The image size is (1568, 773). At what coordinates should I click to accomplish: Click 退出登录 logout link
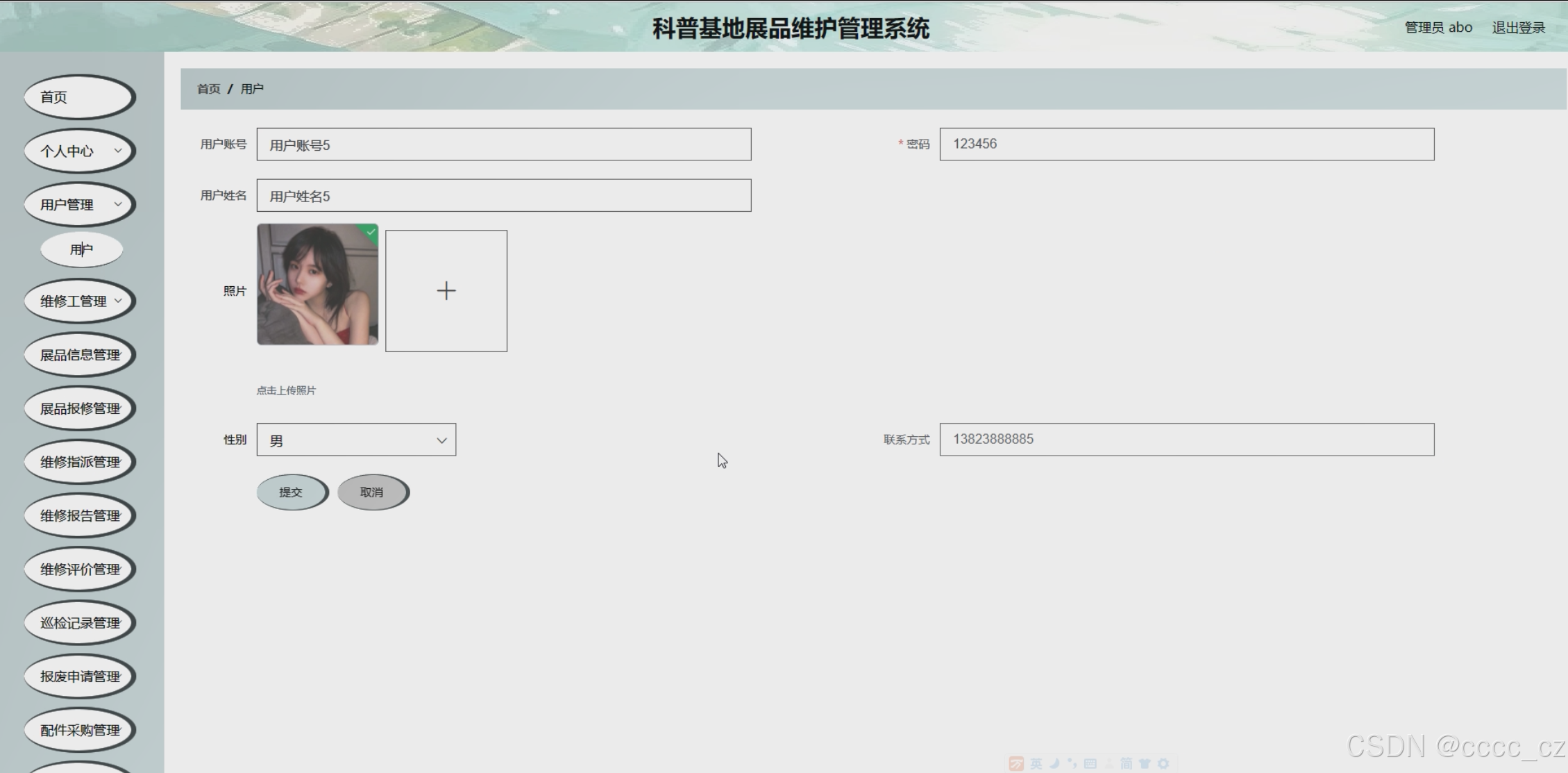pyautogui.click(x=1518, y=27)
